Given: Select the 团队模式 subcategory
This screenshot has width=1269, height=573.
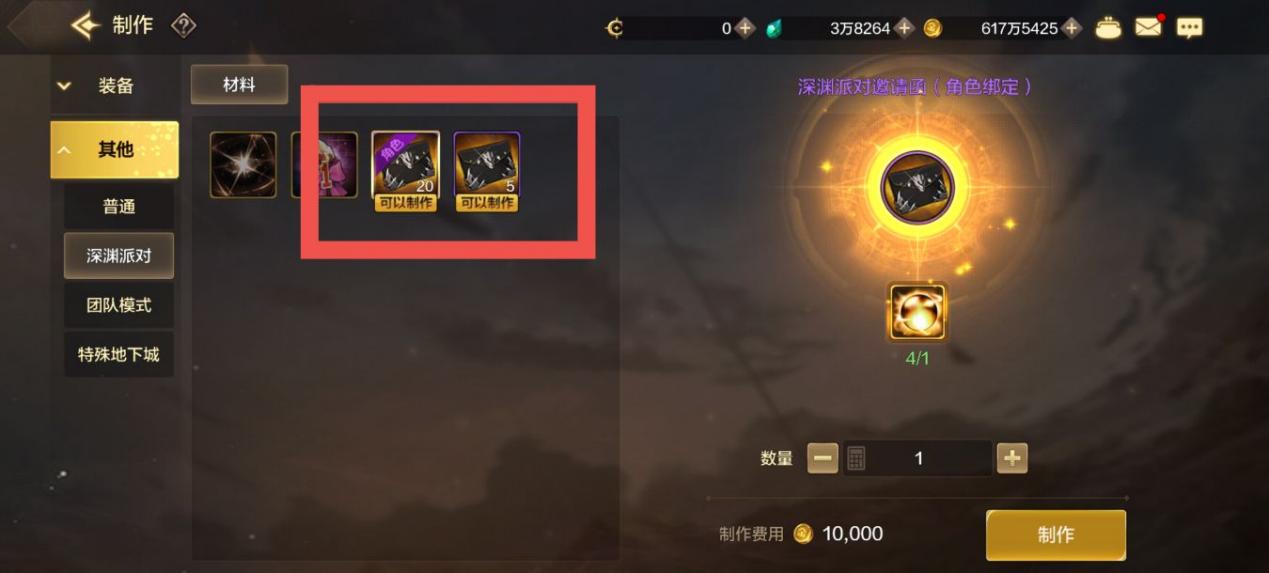Looking at the screenshot, I should tap(119, 305).
